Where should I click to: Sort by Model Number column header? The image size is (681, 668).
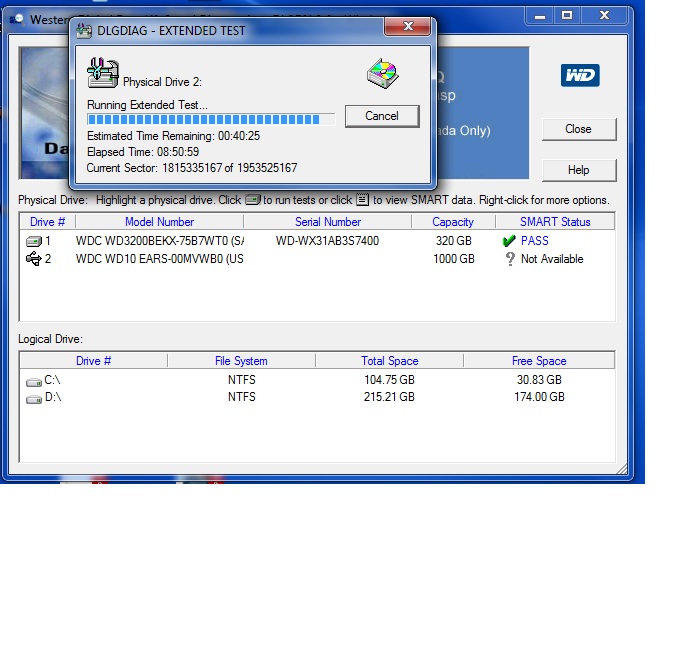coord(159,222)
